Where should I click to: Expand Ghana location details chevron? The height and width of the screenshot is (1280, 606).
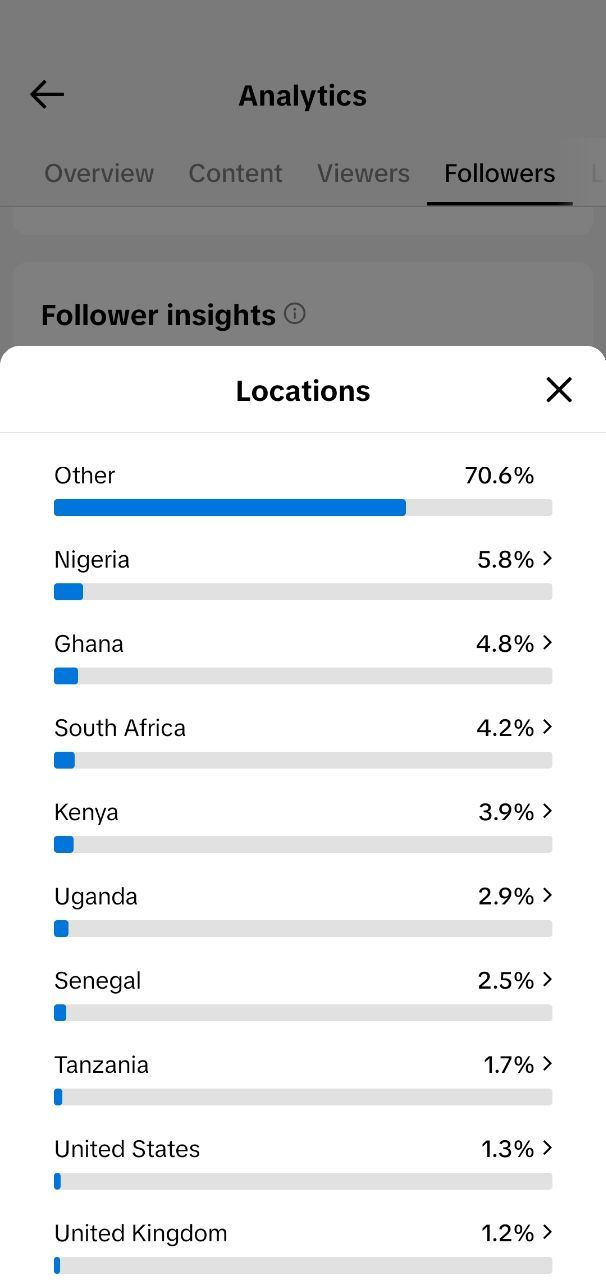click(547, 643)
